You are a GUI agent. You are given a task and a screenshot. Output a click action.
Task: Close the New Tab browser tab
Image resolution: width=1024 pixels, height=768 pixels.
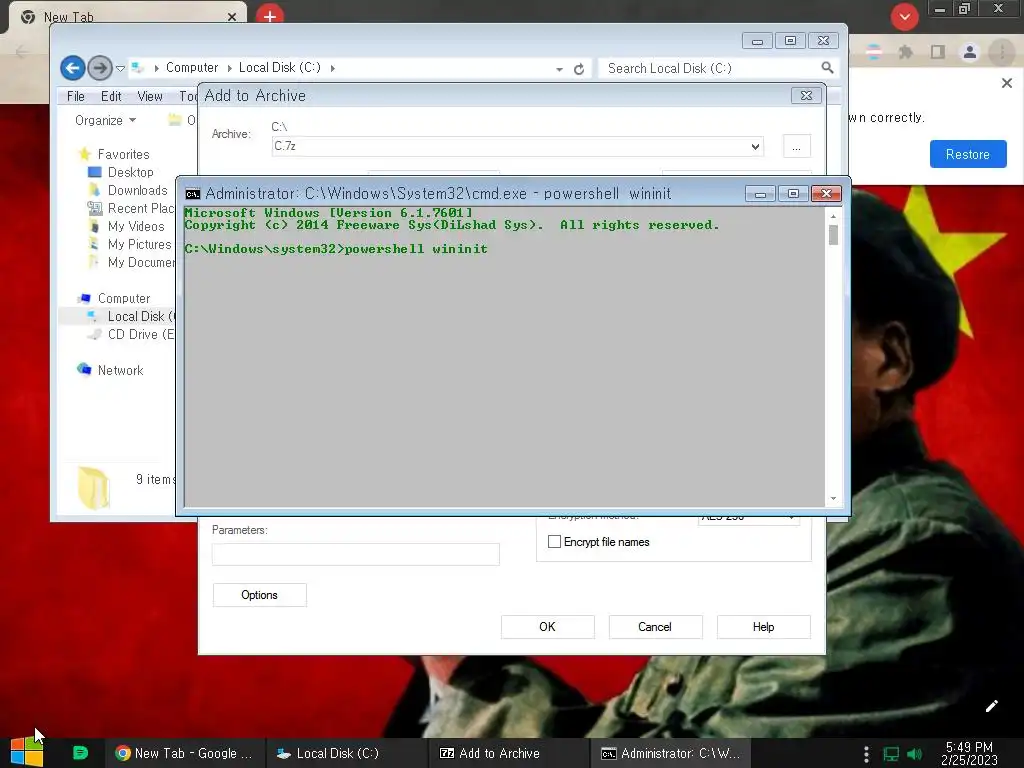click(x=232, y=17)
